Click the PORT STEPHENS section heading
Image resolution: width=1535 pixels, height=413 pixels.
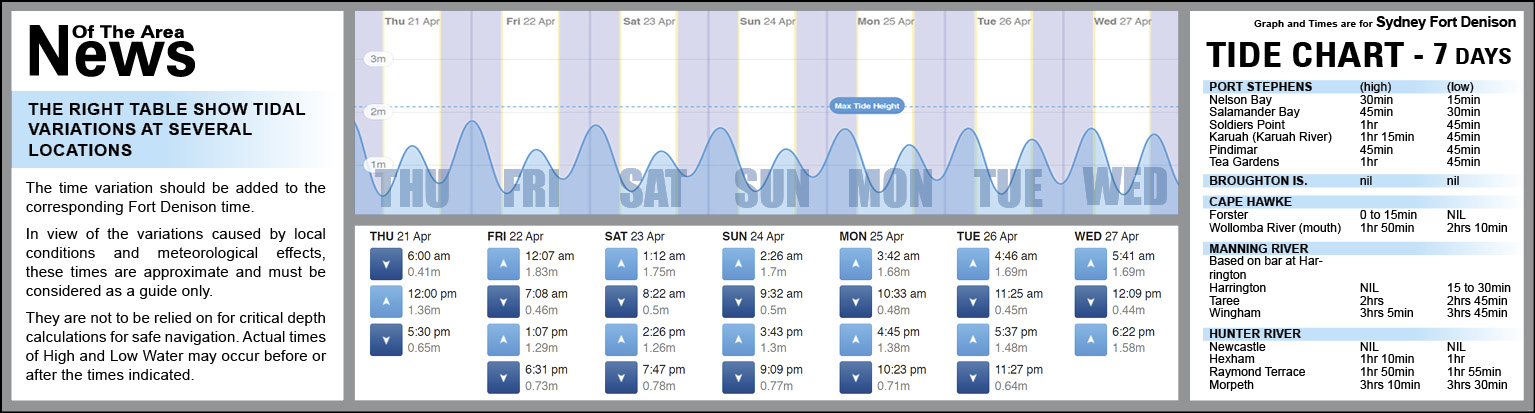click(1260, 86)
